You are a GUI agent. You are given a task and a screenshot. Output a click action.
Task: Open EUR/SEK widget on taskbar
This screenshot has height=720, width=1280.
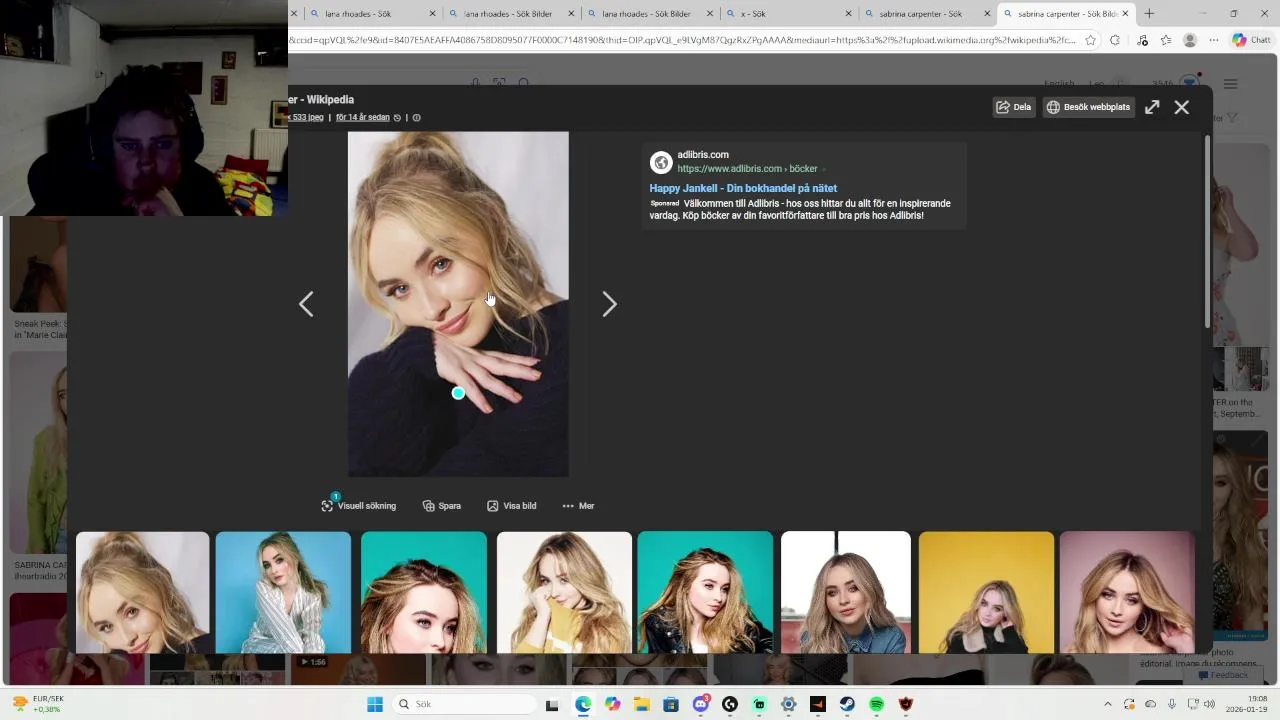pyautogui.click(x=38, y=704)
